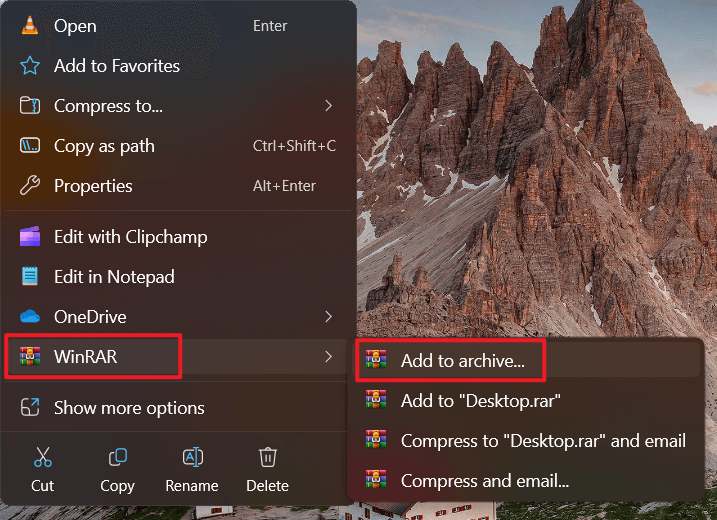Click the Rename icon

(x=192, y=459)
